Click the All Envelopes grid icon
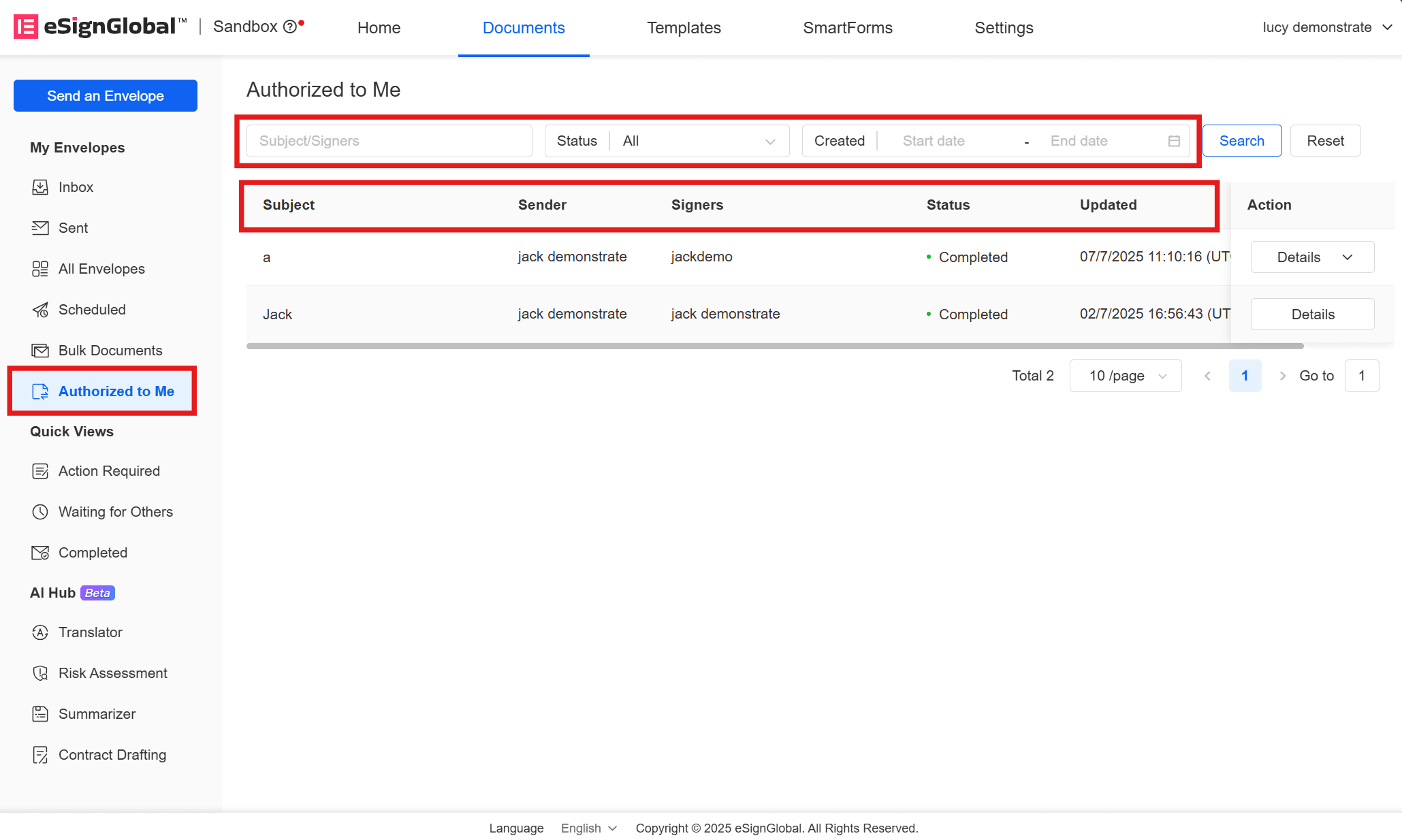The image size is (1402, 840). coord(40,269)
